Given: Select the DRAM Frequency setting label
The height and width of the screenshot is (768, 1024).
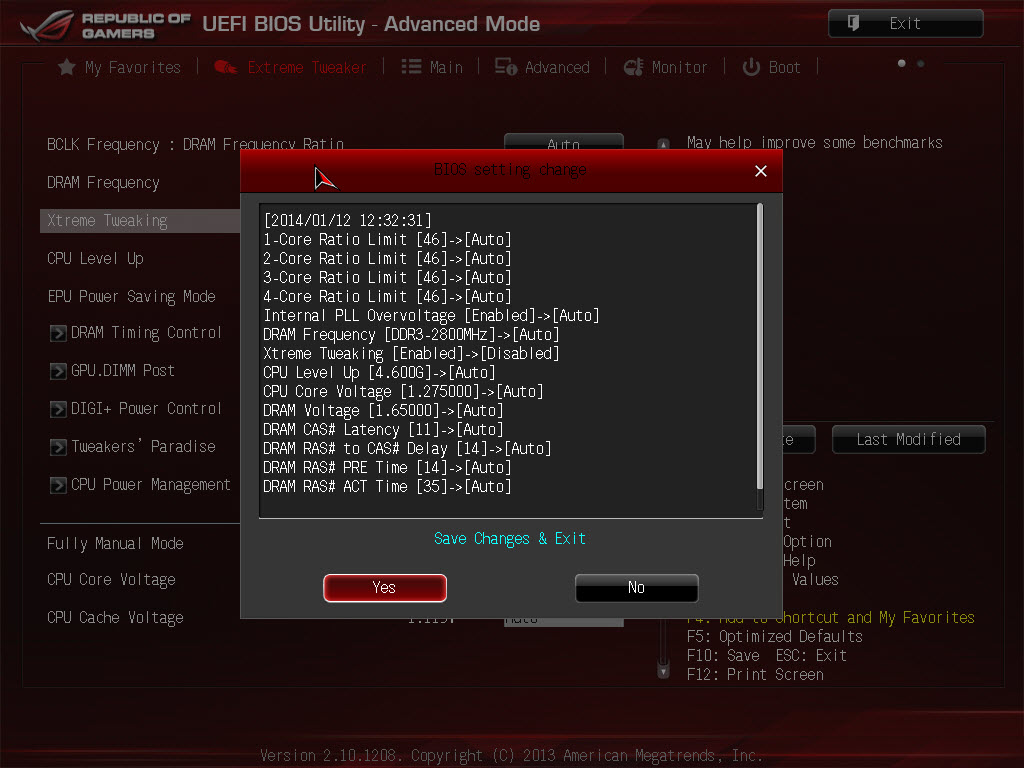Looking at the screenshot, I should pyautogui.click(x=103, y=183).
